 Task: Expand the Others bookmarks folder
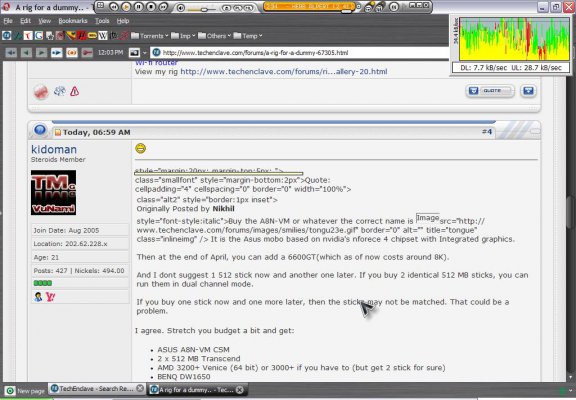[215, 36]
